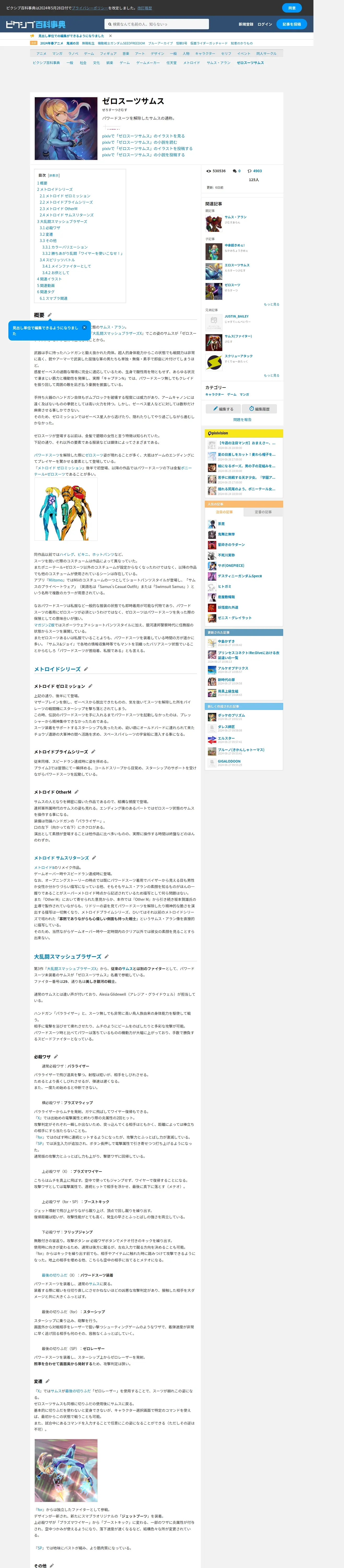Jump to 6.1 スマブラ関連 in contents
The width and height of the screenshot is (344, 1568).
tap(54, 298)
